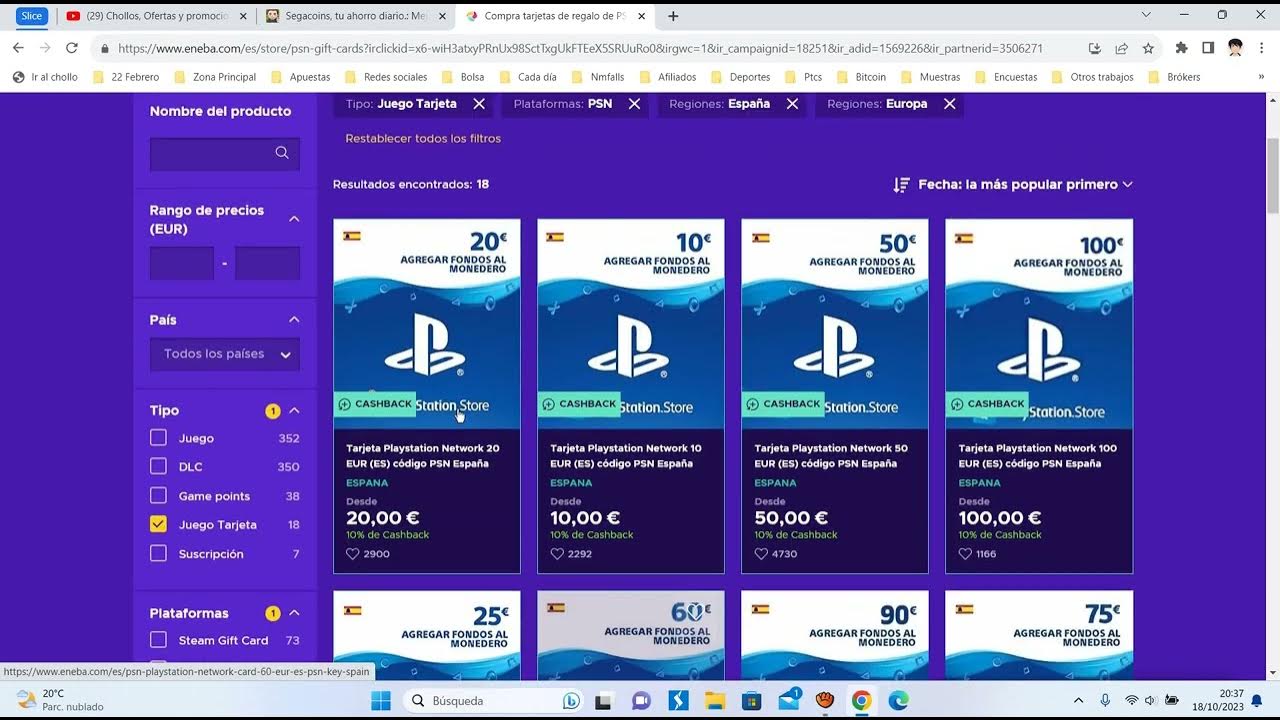Click the search magnifier in product name field
1280x720 pixels.
pyautogui.click(x=282, y=153)
